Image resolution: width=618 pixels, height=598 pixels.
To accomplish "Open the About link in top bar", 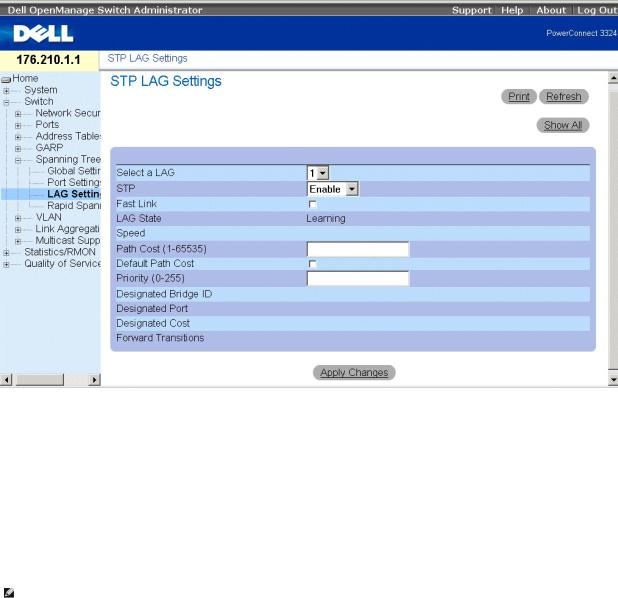I will tap(551, 10).
